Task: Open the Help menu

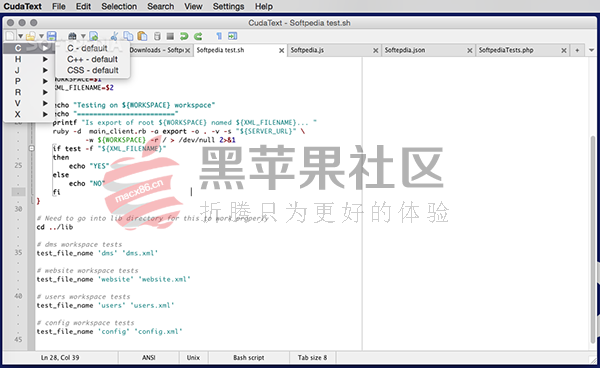Action: (264, 7)
